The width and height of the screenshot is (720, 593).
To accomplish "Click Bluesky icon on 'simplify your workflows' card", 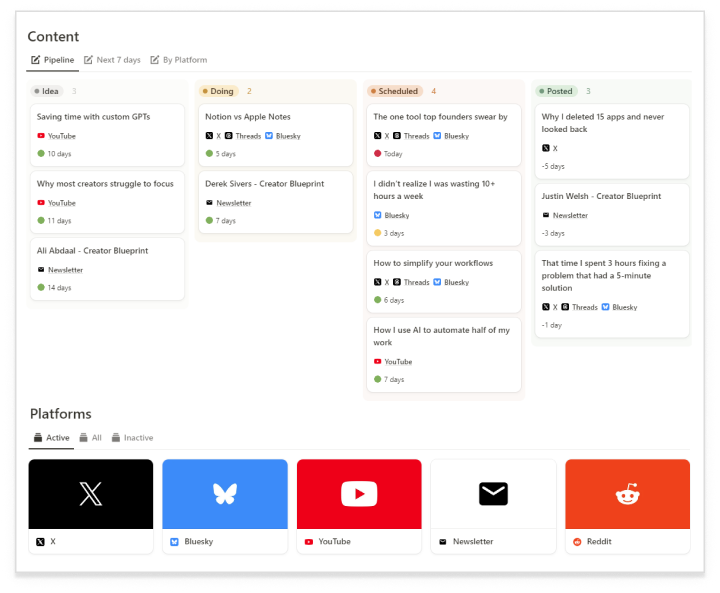I will coord(437,282).
